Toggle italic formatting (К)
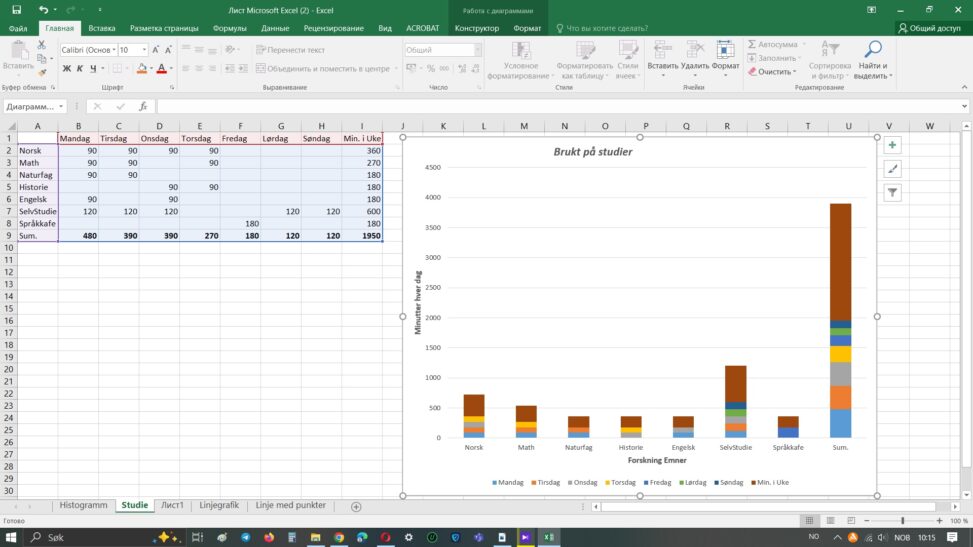The image size is (973, 547). pyautogui.click(x=79, y=68)
